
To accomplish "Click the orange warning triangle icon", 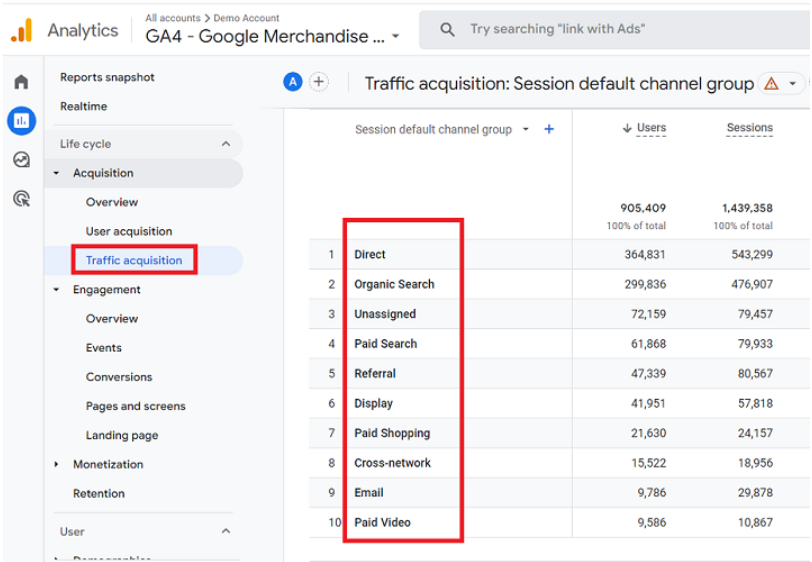I will 771,83.
